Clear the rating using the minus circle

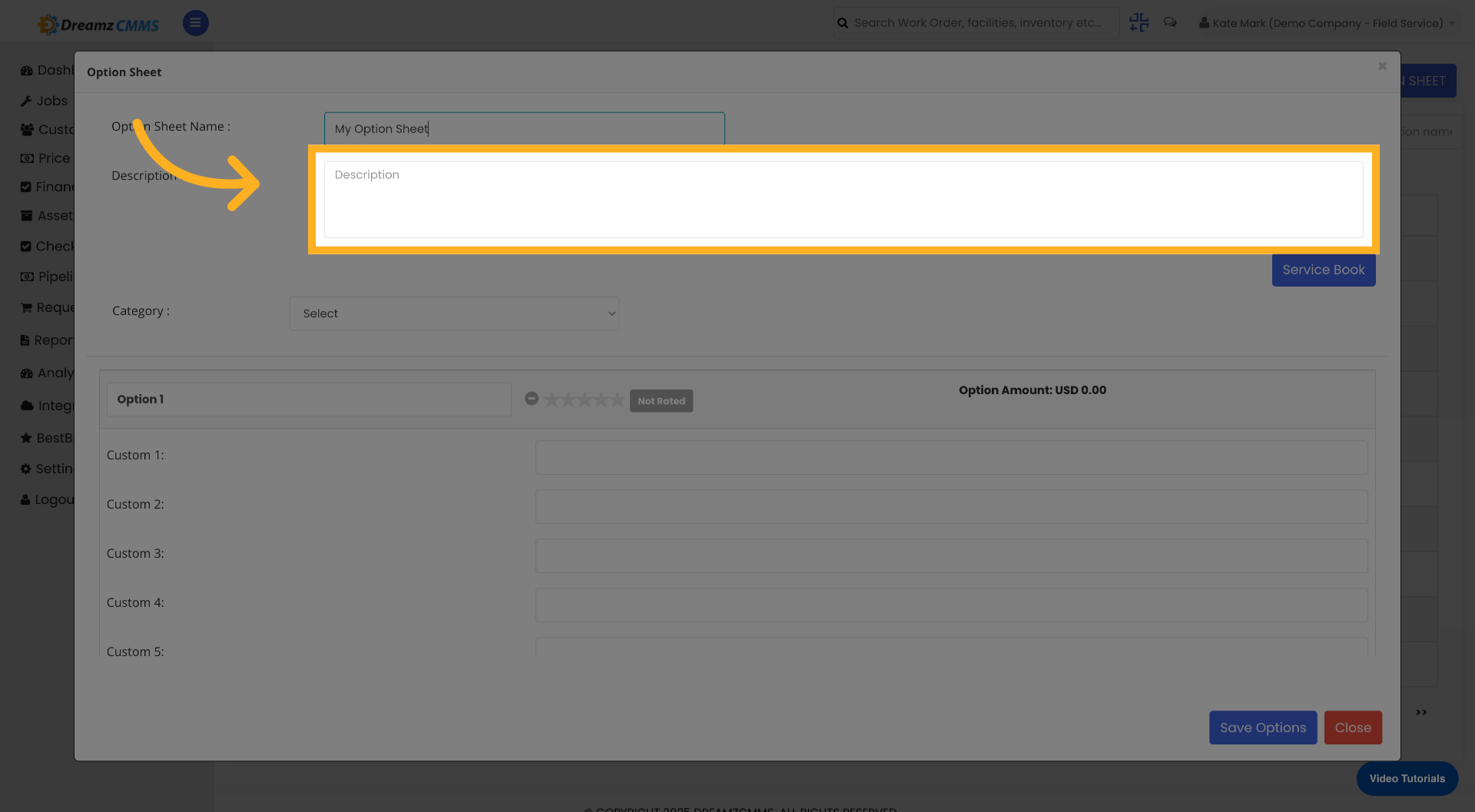[x=532, y=399]
